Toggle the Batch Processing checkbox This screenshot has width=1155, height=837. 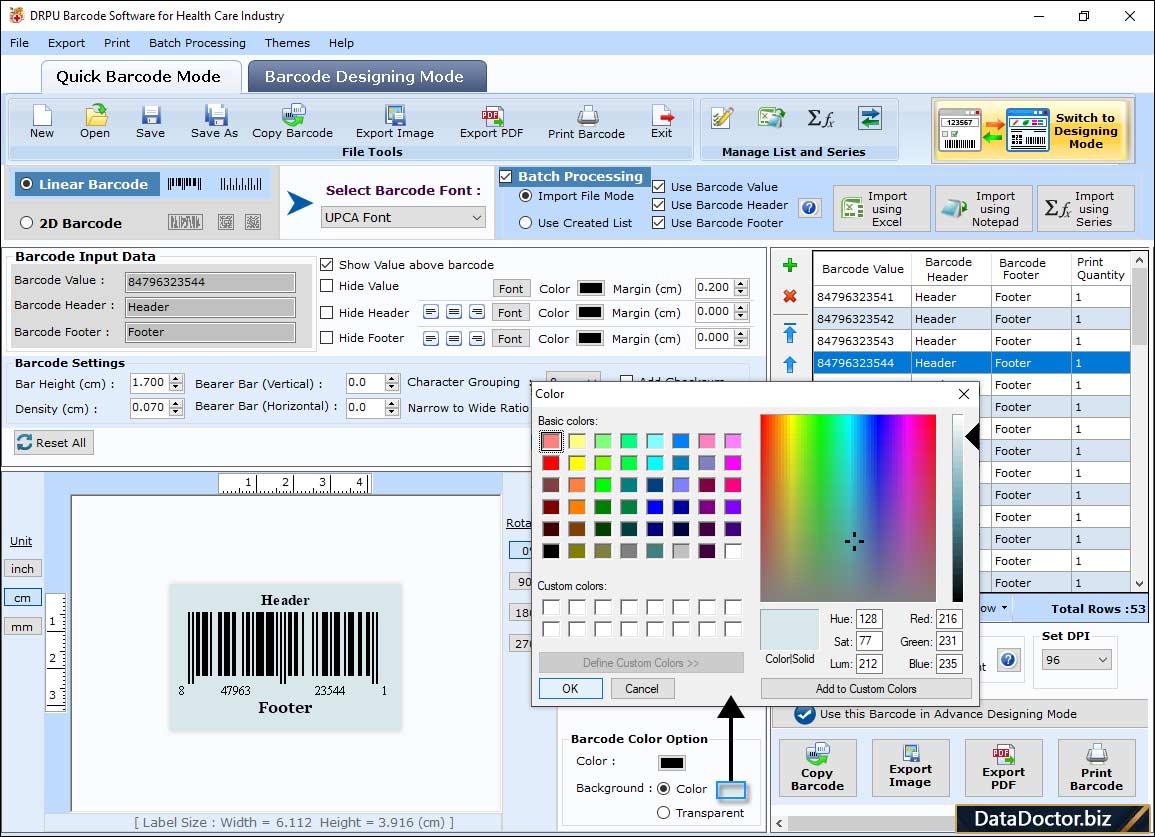tap(505, 177)
